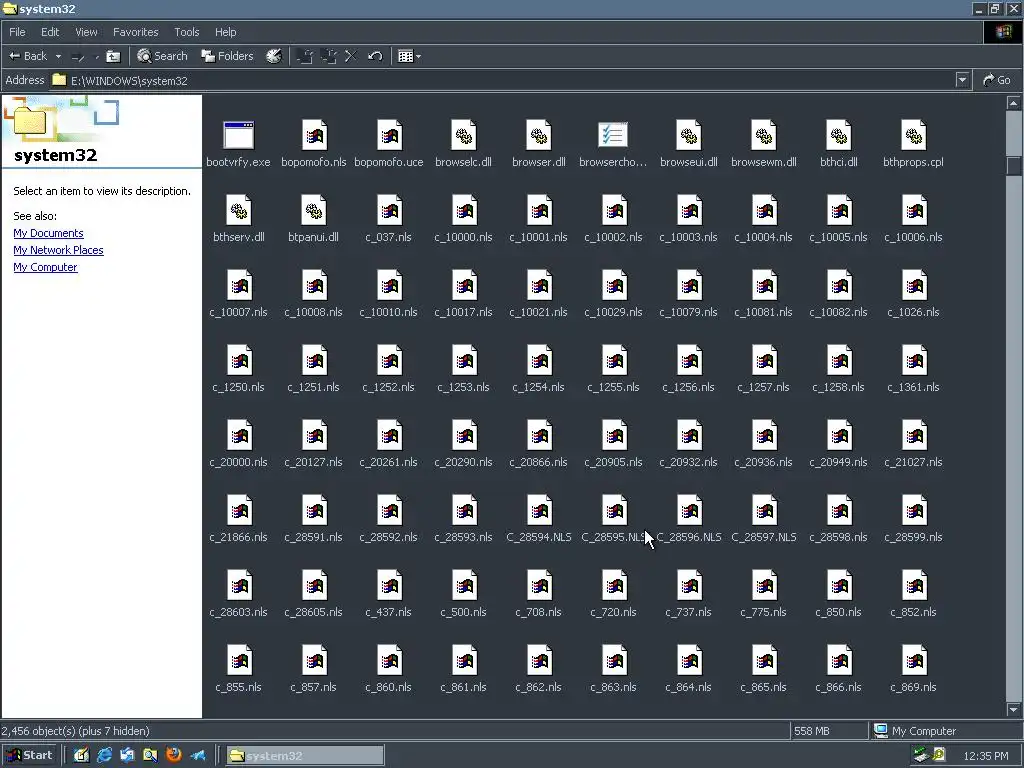The image size is (1024, 768).
Task: Click the Up one level folder icon
Action: pyautogui.click(x=113, y=56)
